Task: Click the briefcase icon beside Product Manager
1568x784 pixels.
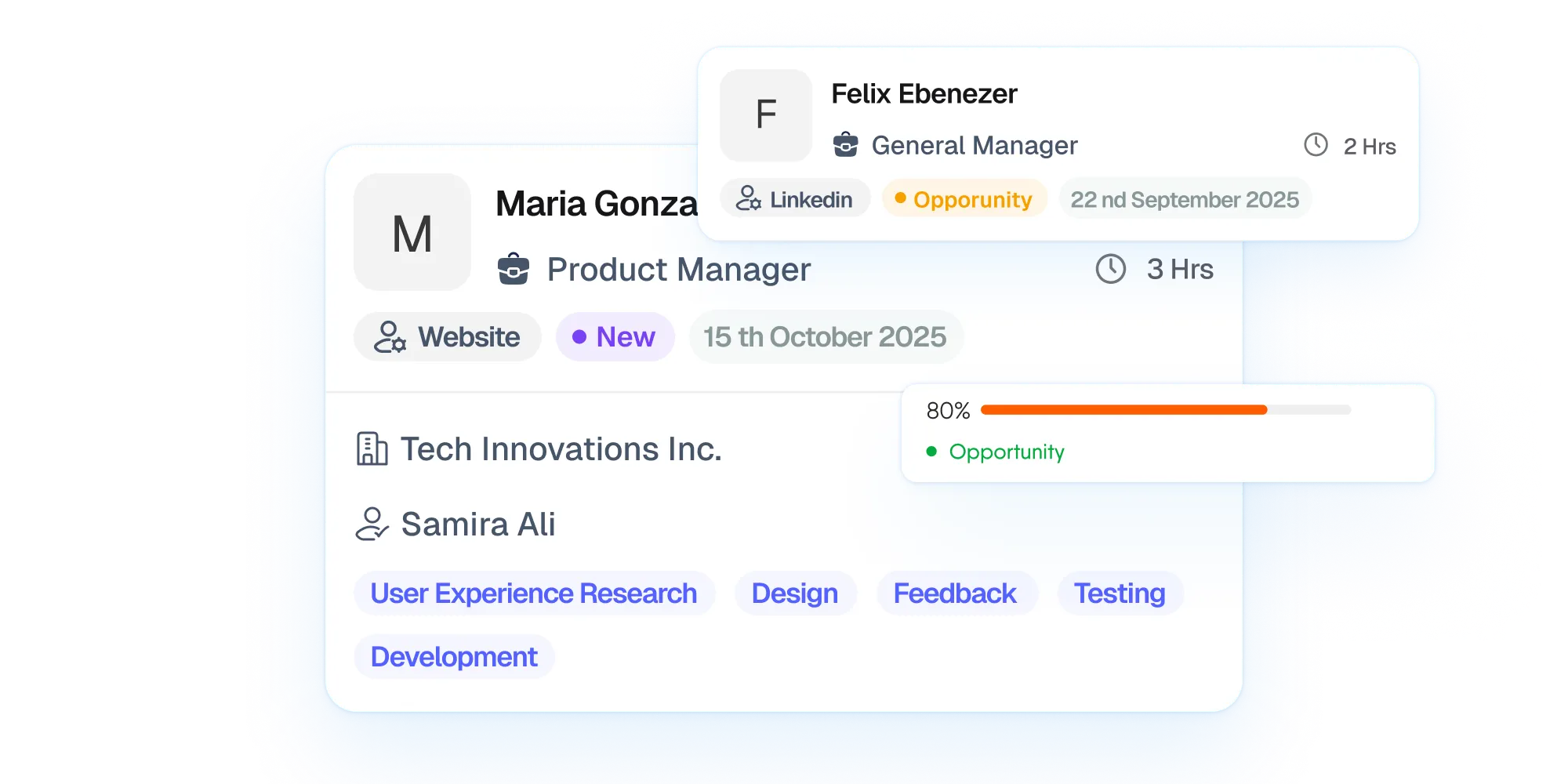Action: pos(514,269)
